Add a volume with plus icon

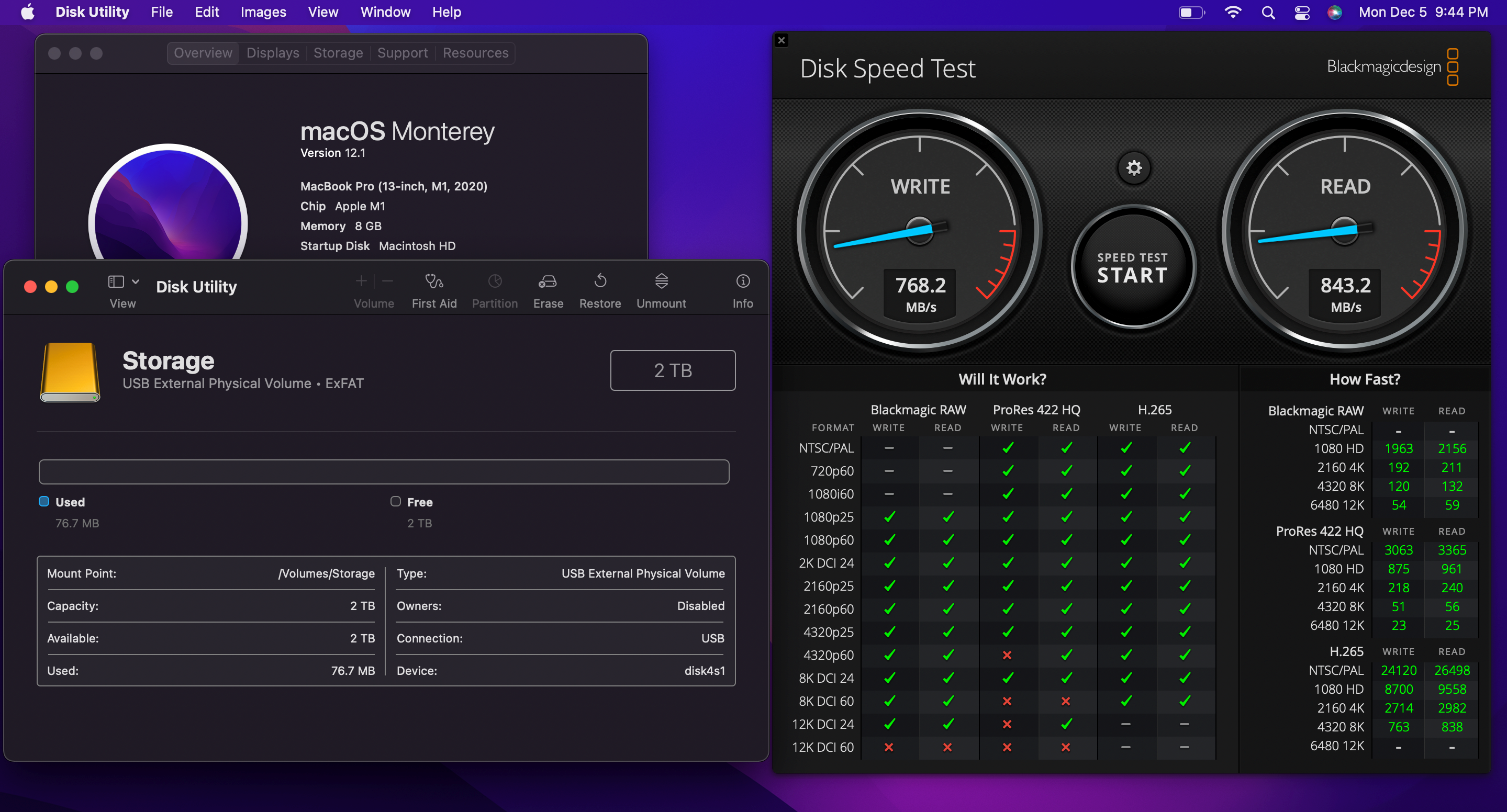click(361, 281)
